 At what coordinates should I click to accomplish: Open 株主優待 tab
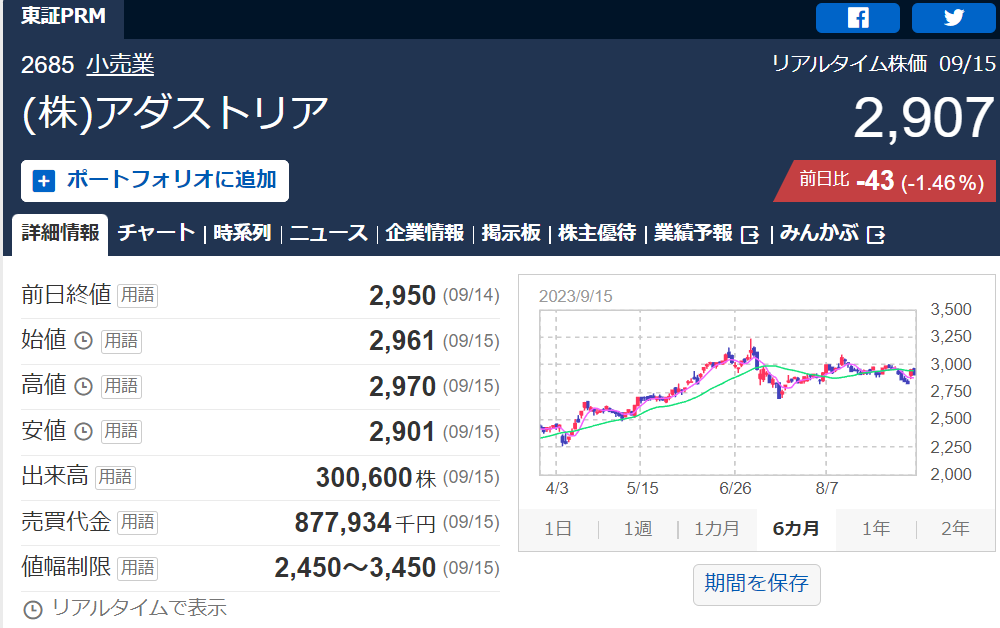pos(597,233)
